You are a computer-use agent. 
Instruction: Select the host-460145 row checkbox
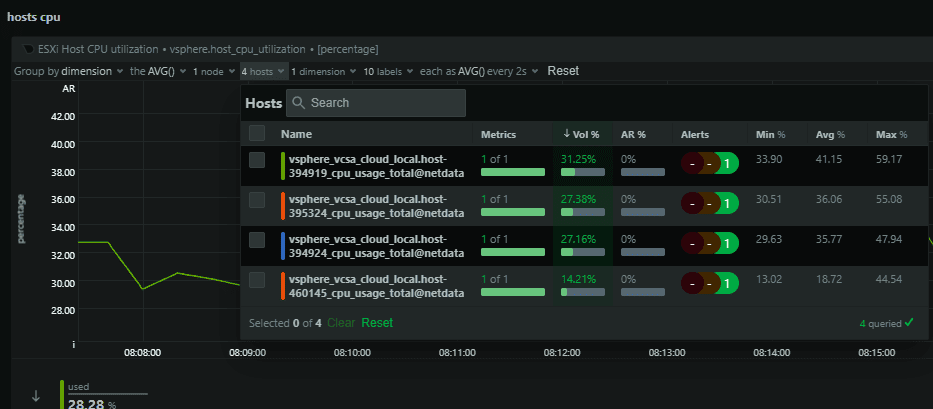(x=257, y=280)
